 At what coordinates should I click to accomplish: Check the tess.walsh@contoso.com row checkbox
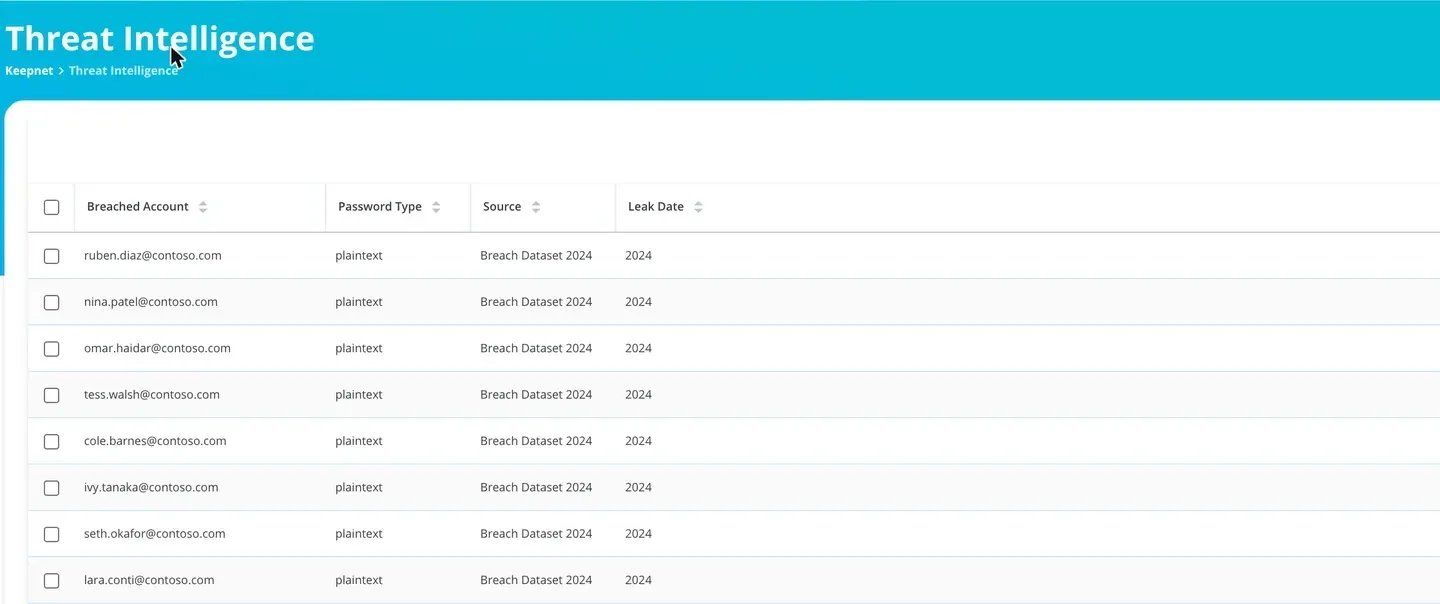52,395
